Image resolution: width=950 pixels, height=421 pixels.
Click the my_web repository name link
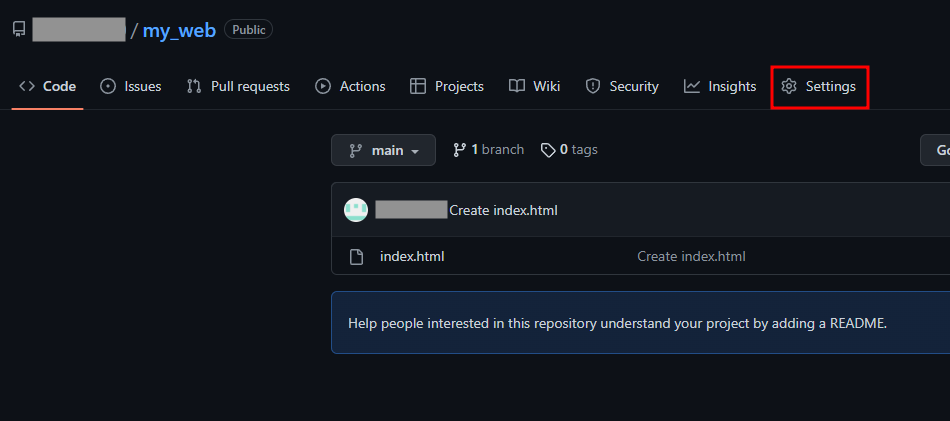click(179, 30)
